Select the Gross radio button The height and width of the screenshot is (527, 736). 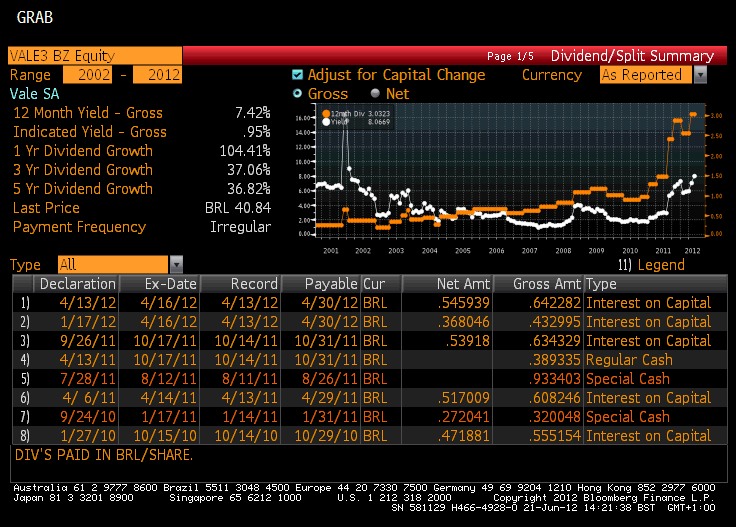297,94
